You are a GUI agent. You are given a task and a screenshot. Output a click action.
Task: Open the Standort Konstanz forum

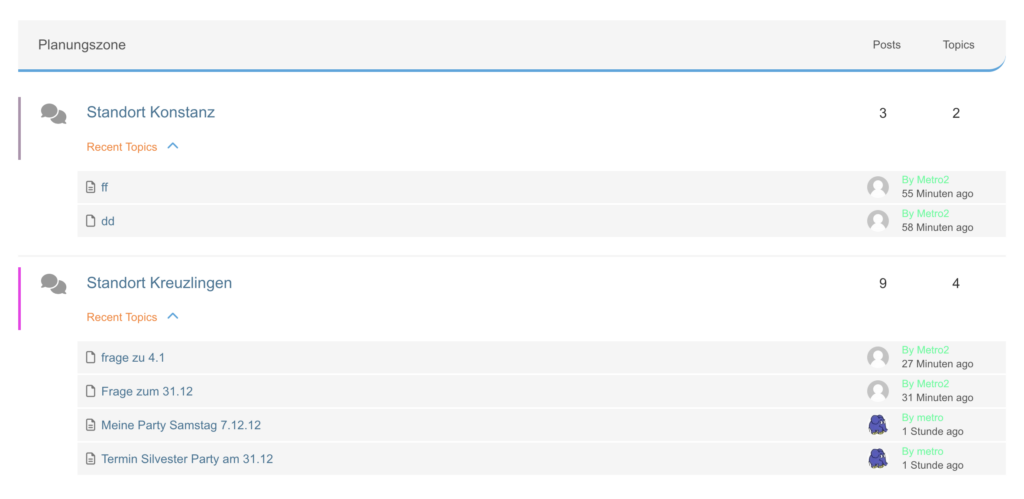tap(151, 112)
